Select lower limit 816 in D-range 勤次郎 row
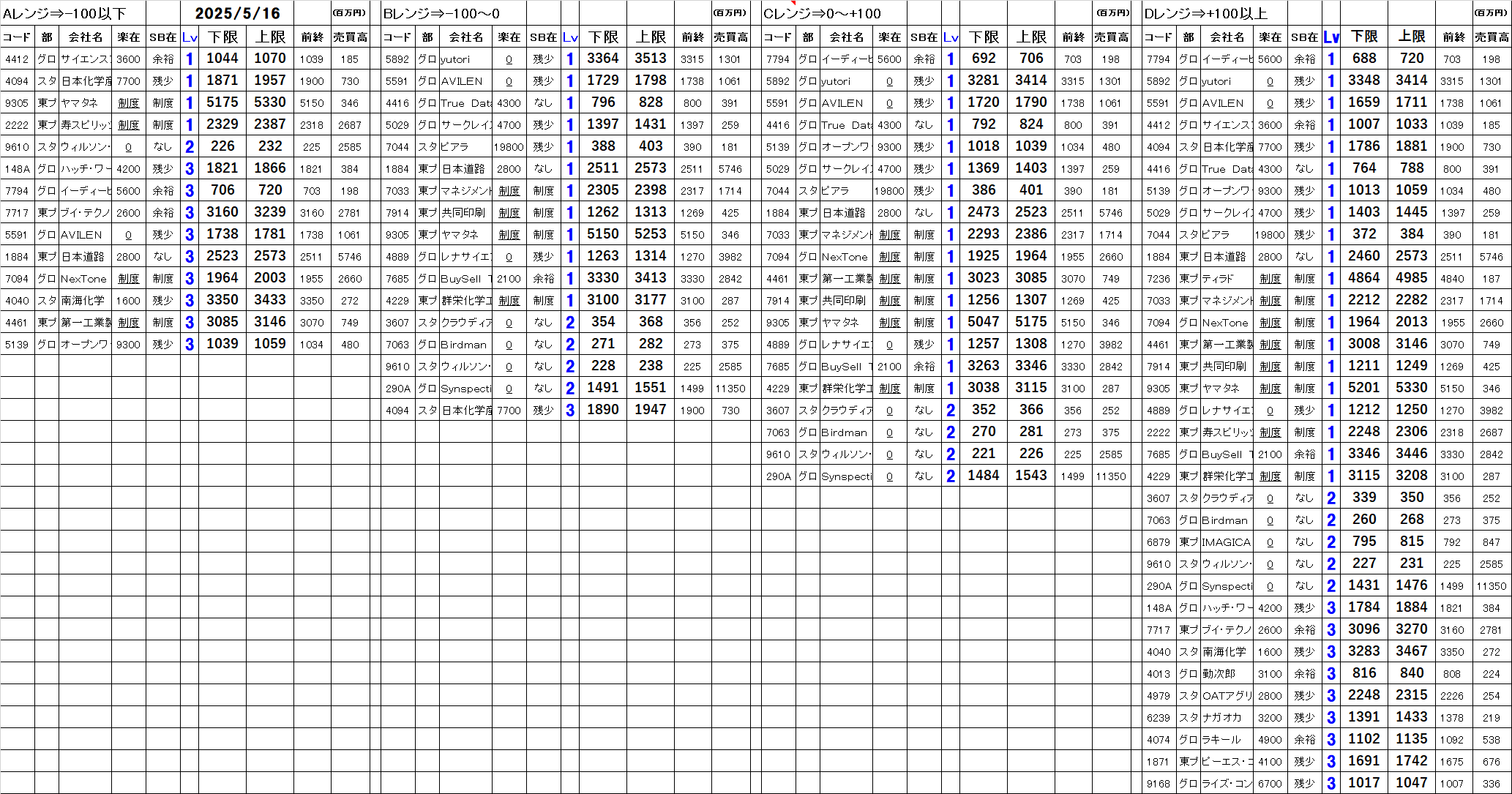 [x=1364, y=673]
